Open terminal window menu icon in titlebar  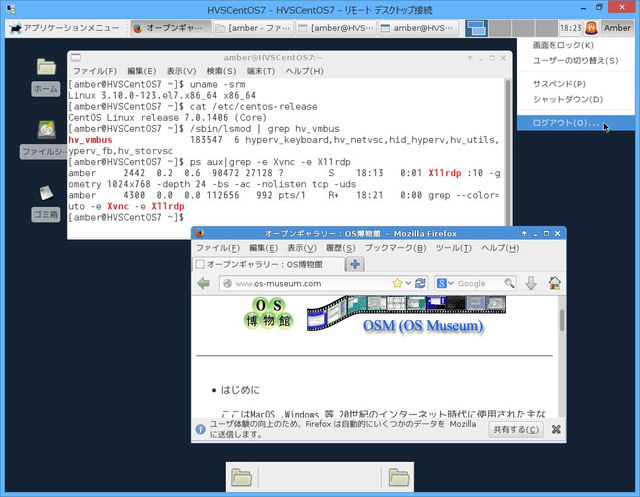click(76, 58)
